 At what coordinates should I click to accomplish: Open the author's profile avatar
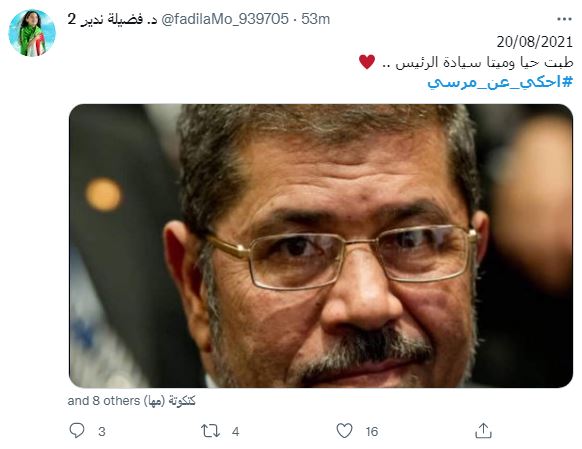point(32,33)
